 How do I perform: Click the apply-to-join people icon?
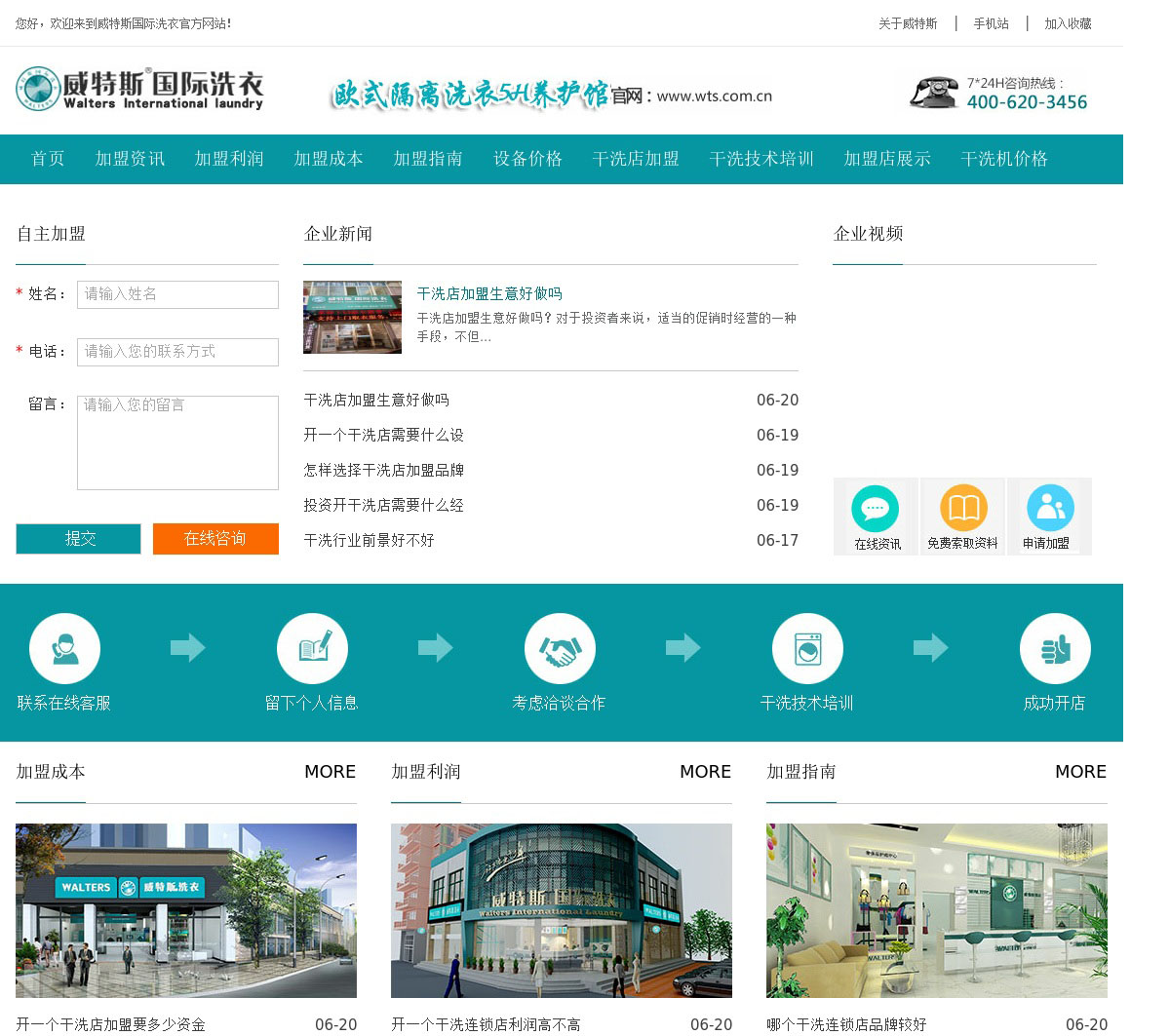tap(1050, 509)
